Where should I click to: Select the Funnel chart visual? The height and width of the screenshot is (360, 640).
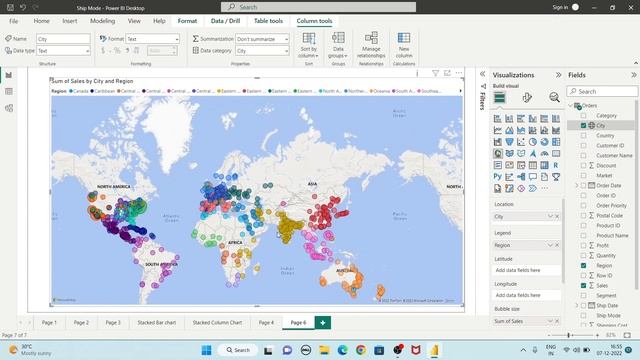pos(509,142)
